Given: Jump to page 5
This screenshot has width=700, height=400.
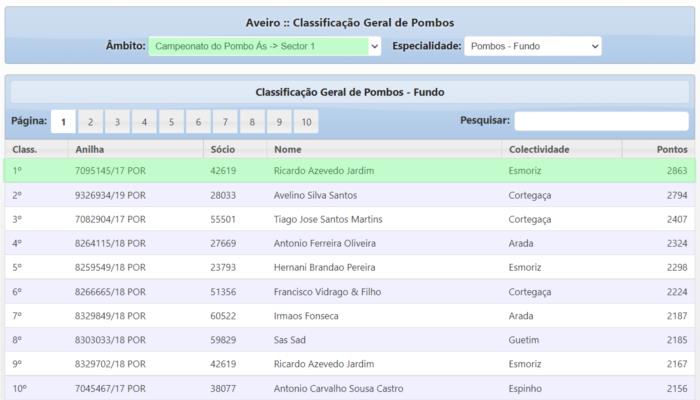Looking at the screenshot, I should pos(171,122).
